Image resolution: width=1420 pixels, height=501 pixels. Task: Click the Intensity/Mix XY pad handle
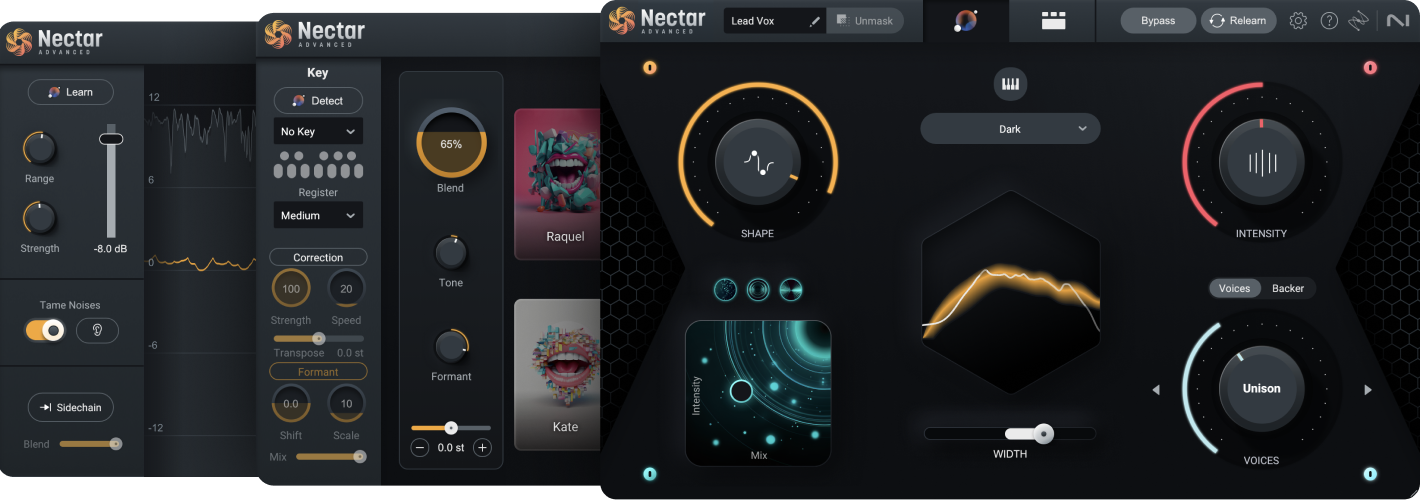741,390
